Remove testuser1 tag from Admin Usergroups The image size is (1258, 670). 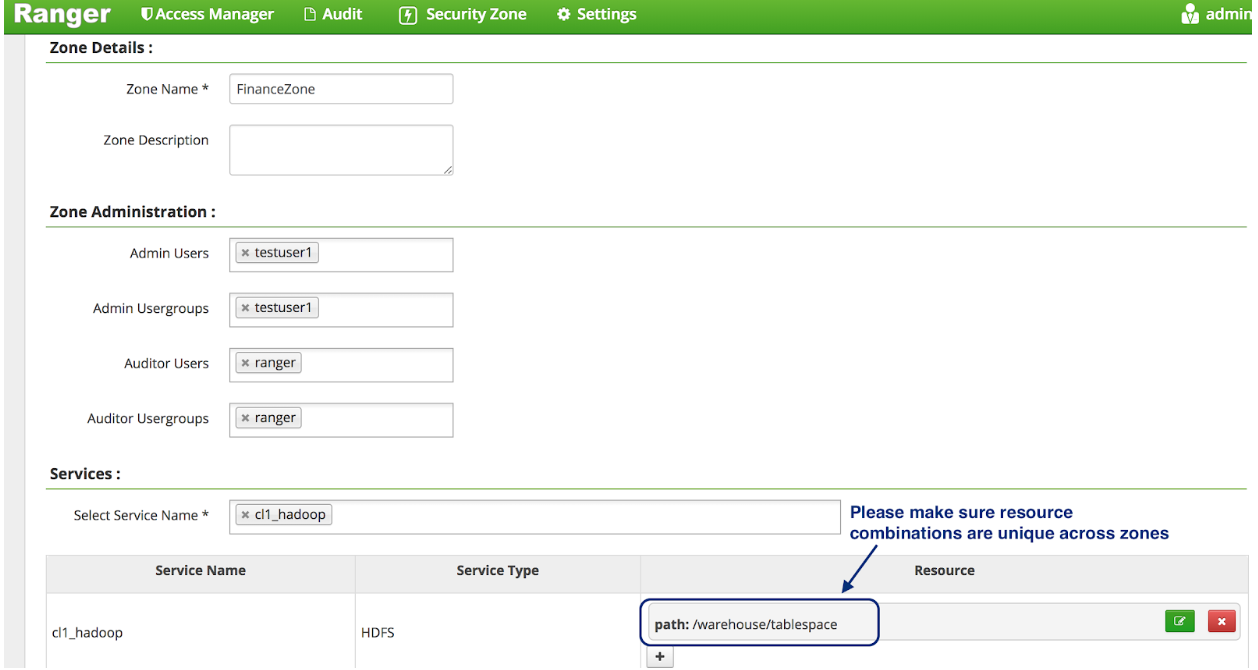[x=245, y=309]
